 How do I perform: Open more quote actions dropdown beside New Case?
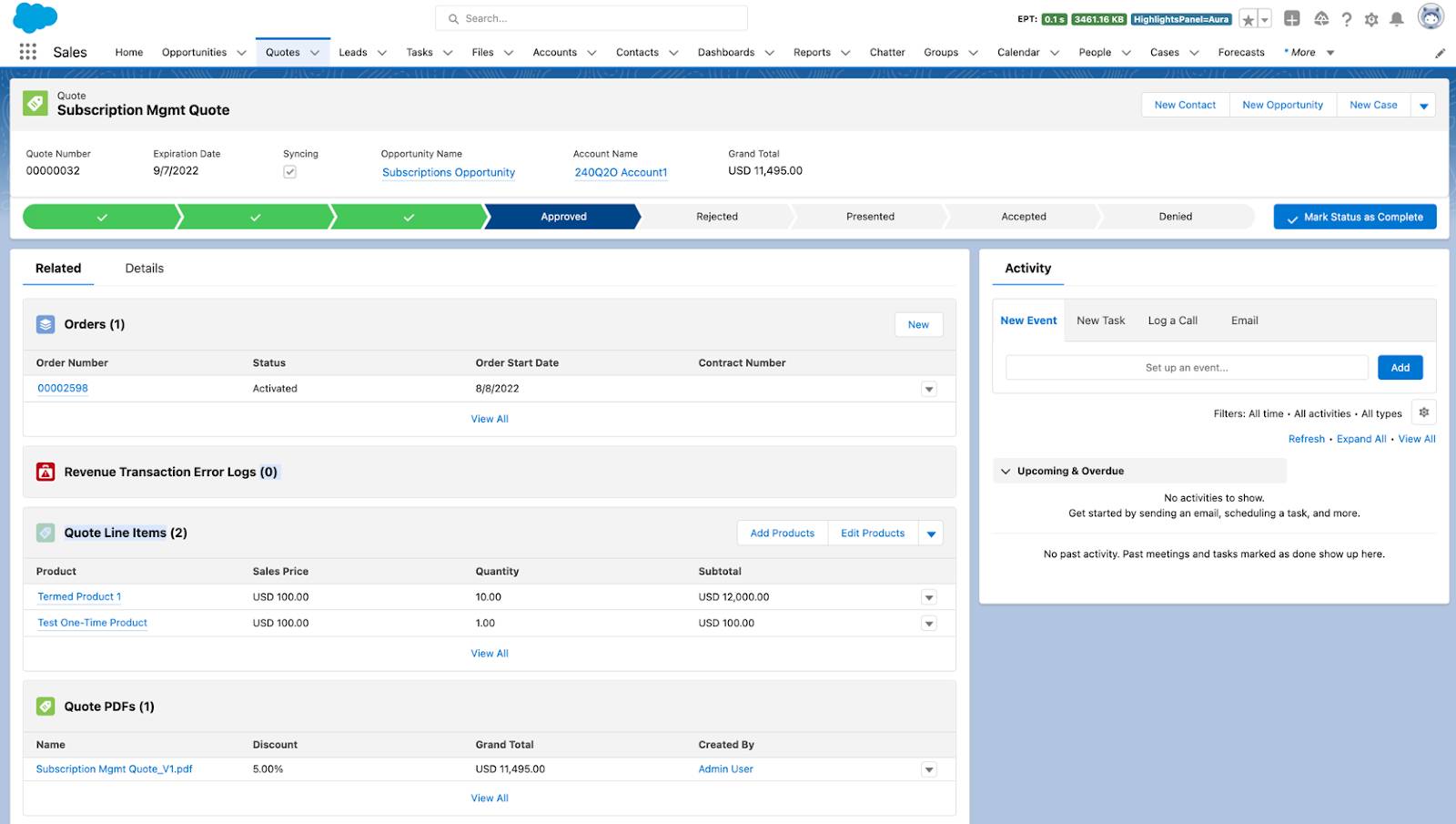(x=1423, y=106)
